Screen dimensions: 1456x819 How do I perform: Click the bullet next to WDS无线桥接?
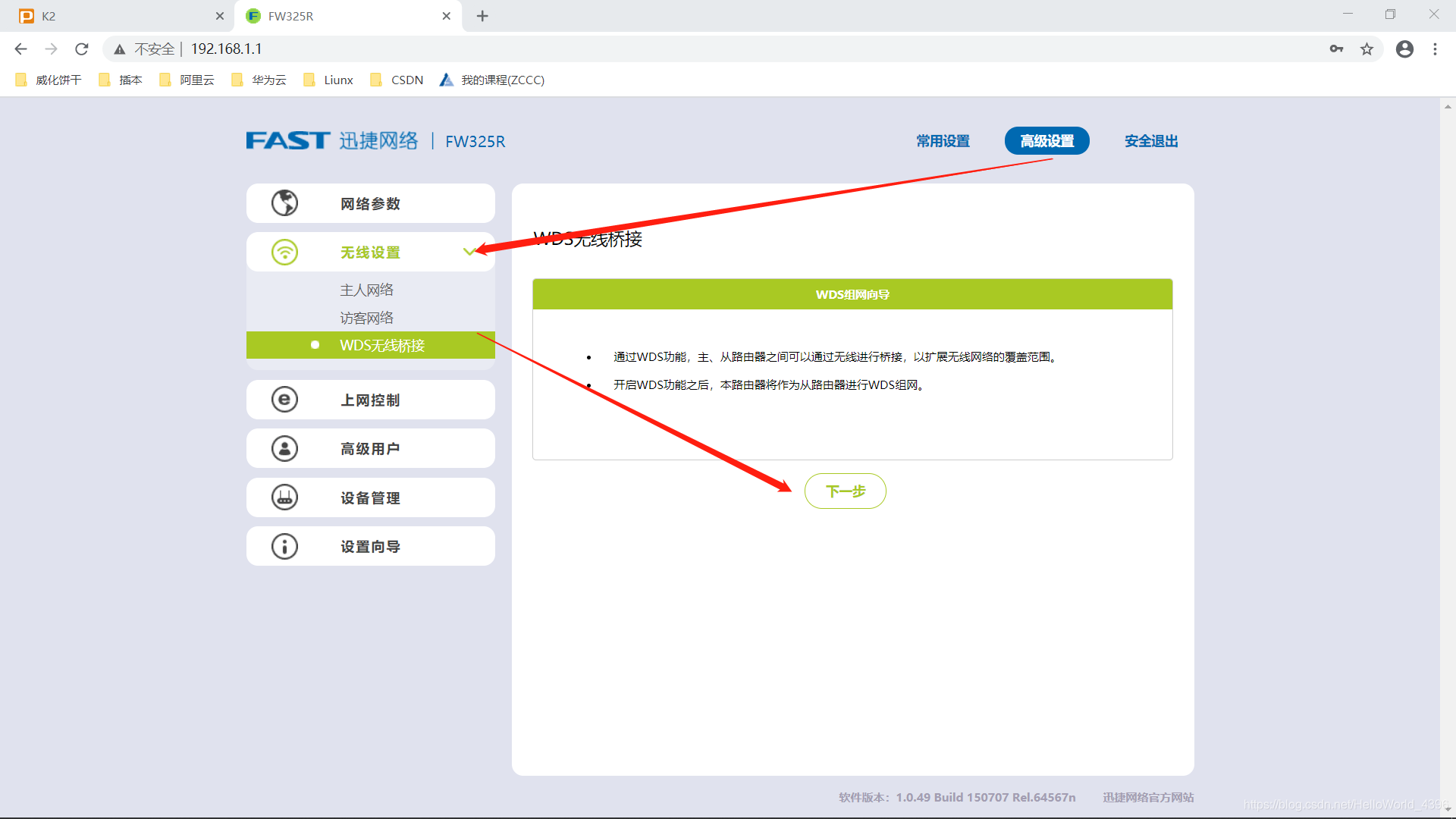pos(315,344)
